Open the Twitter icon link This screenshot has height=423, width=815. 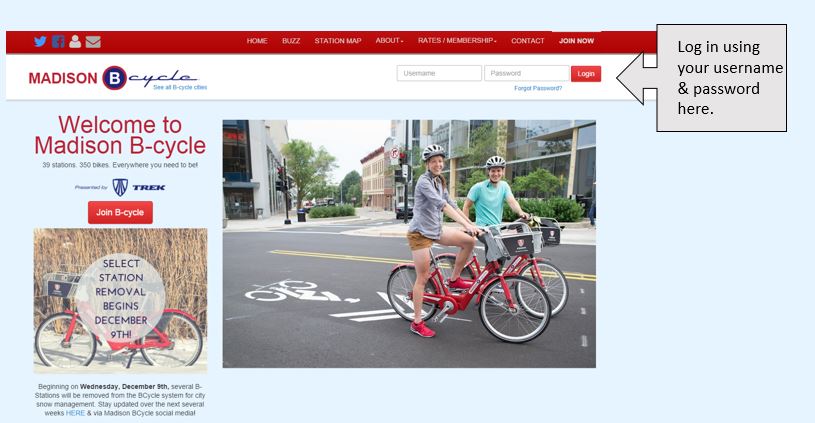click(40, 42)
